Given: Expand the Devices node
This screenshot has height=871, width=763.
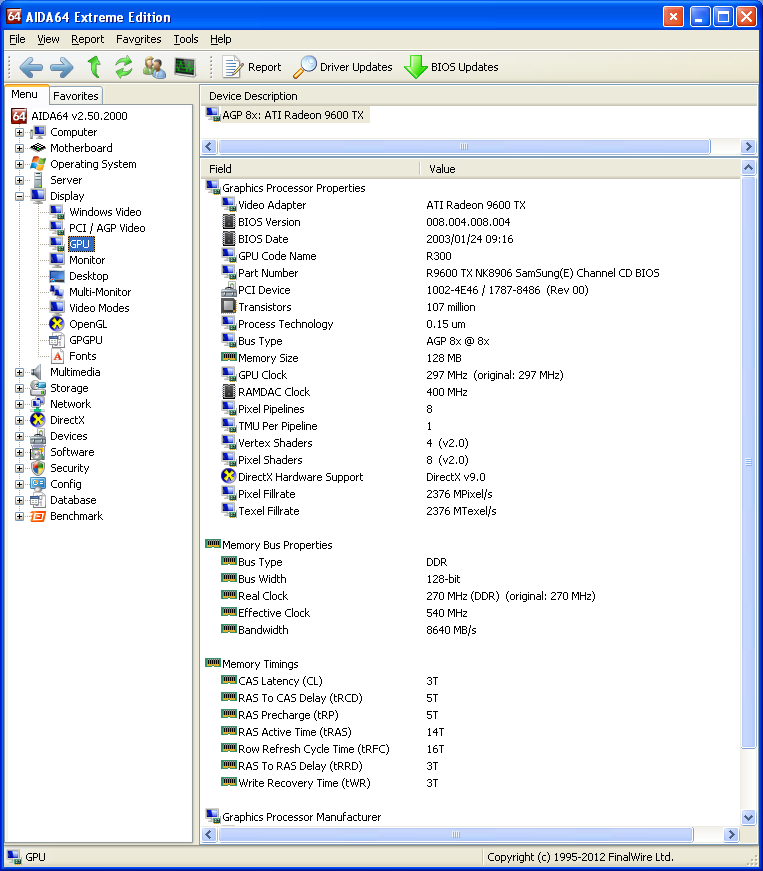Looking at the screenshot, I should tap(19, 436).
